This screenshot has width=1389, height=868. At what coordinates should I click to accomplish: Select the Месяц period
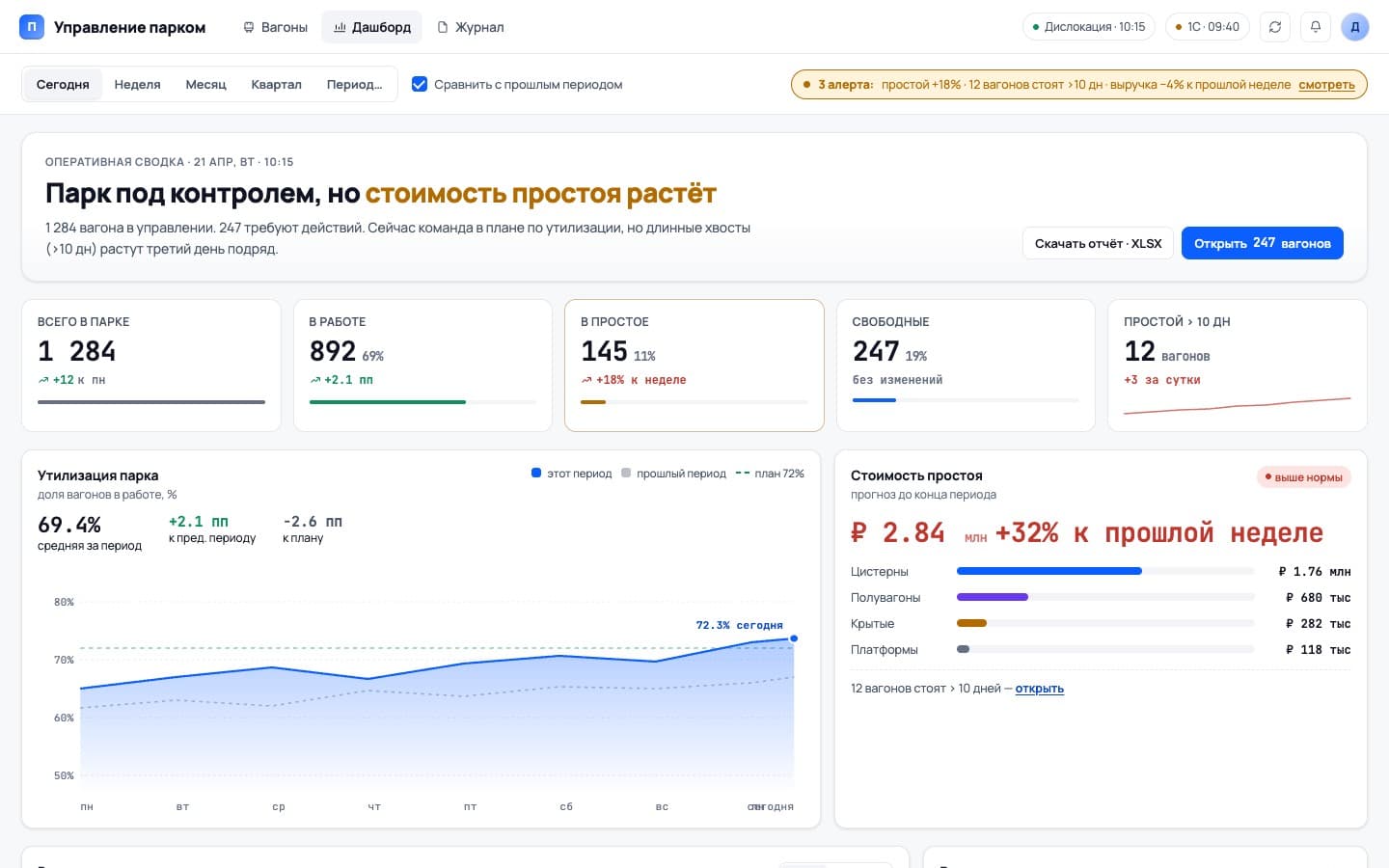tap(206, 85)
